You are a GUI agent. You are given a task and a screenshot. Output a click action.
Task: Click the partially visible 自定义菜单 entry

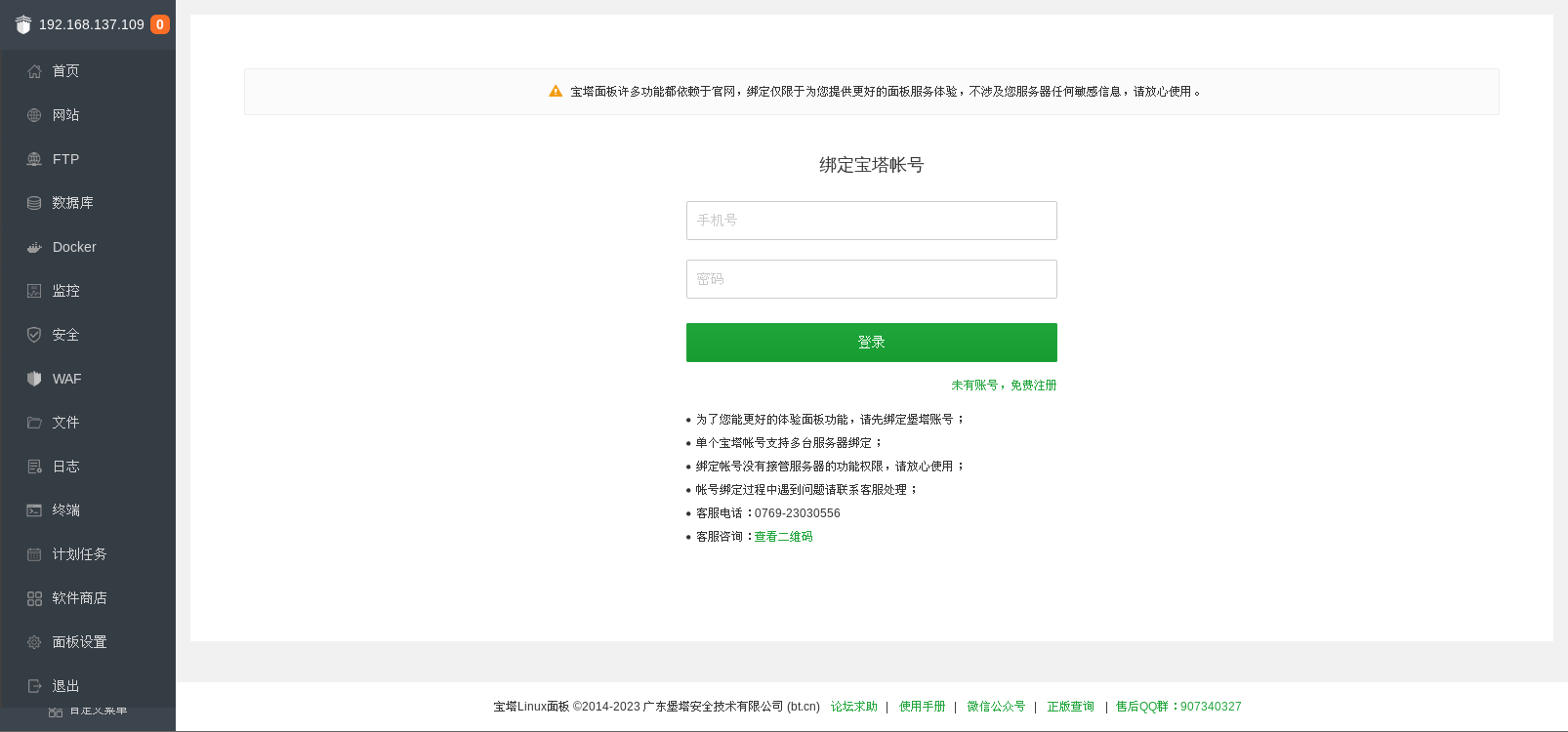tap(88, 712)
